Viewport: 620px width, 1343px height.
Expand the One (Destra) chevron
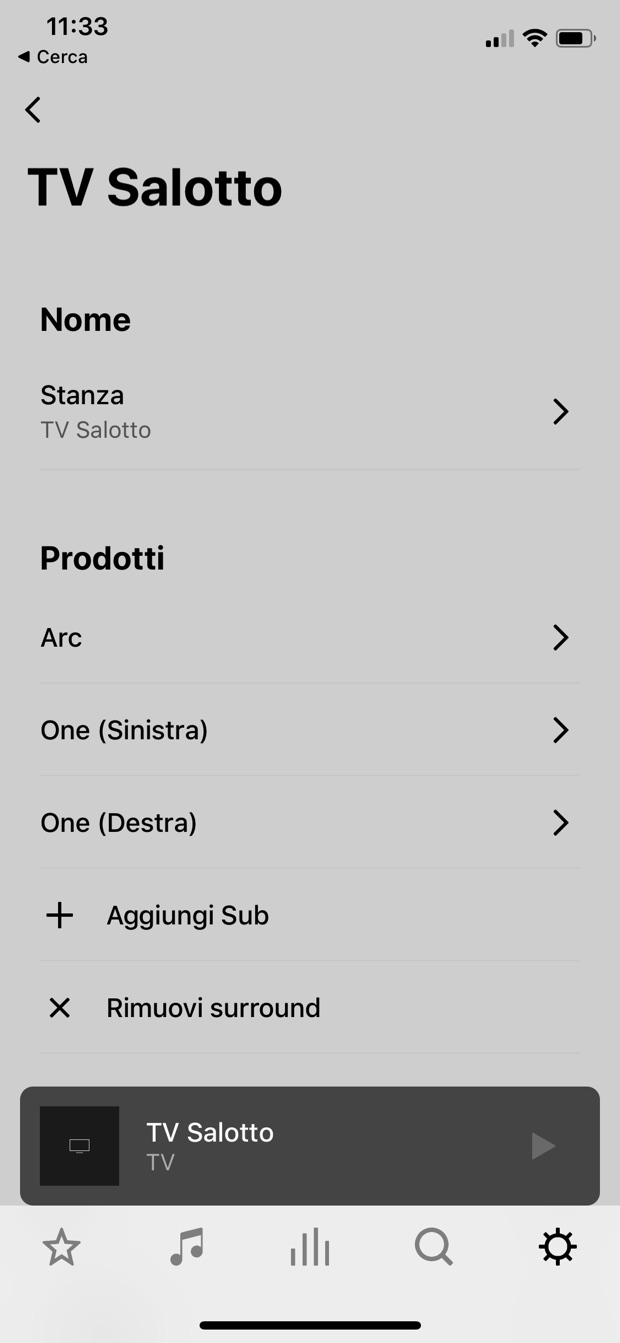coord(560,823)
